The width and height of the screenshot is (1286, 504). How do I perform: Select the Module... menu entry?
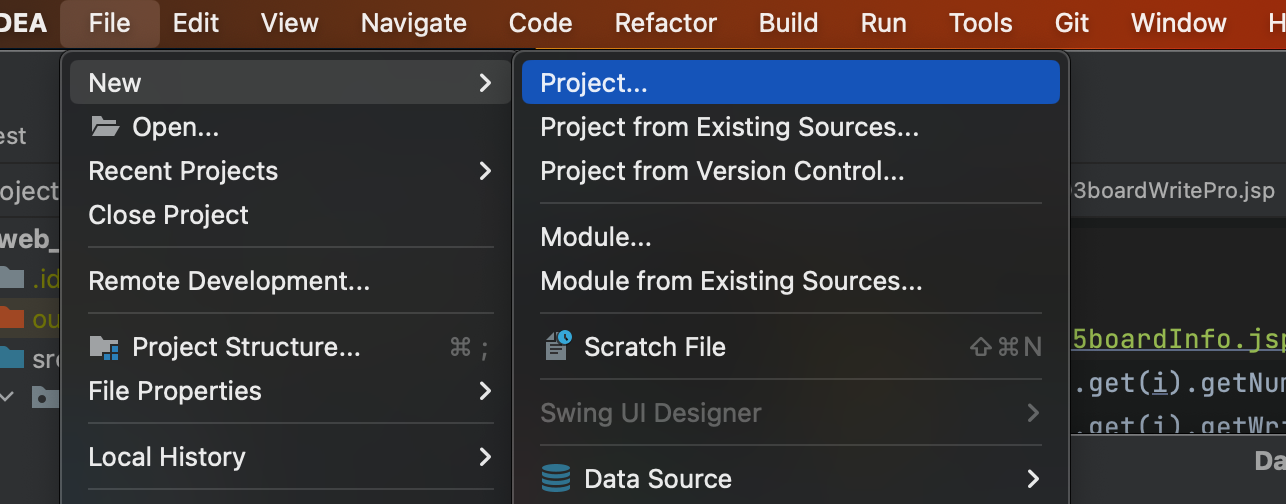[596, 237]
